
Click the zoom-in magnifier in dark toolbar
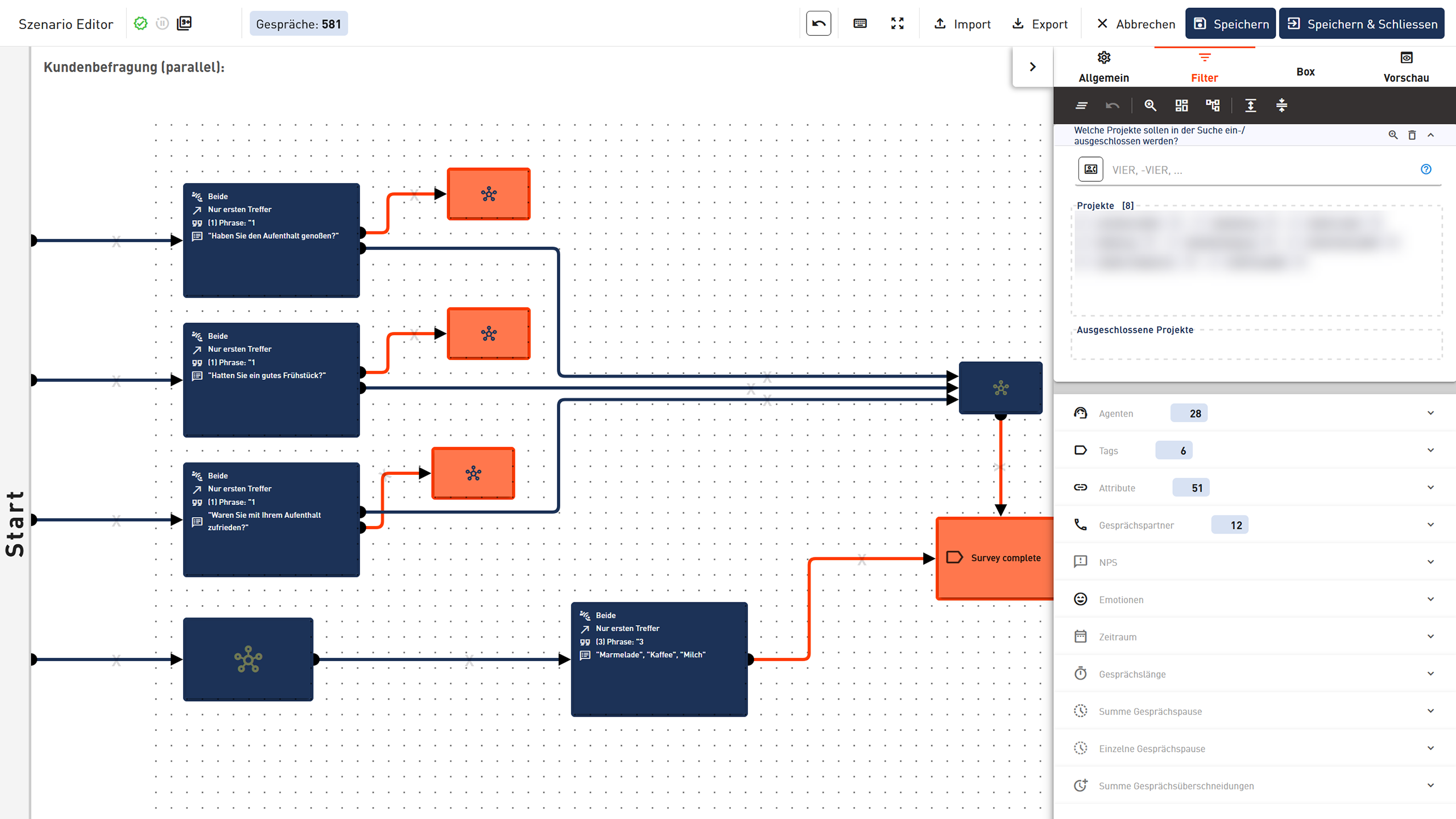pyautogui.click(x=1150, y=105)
